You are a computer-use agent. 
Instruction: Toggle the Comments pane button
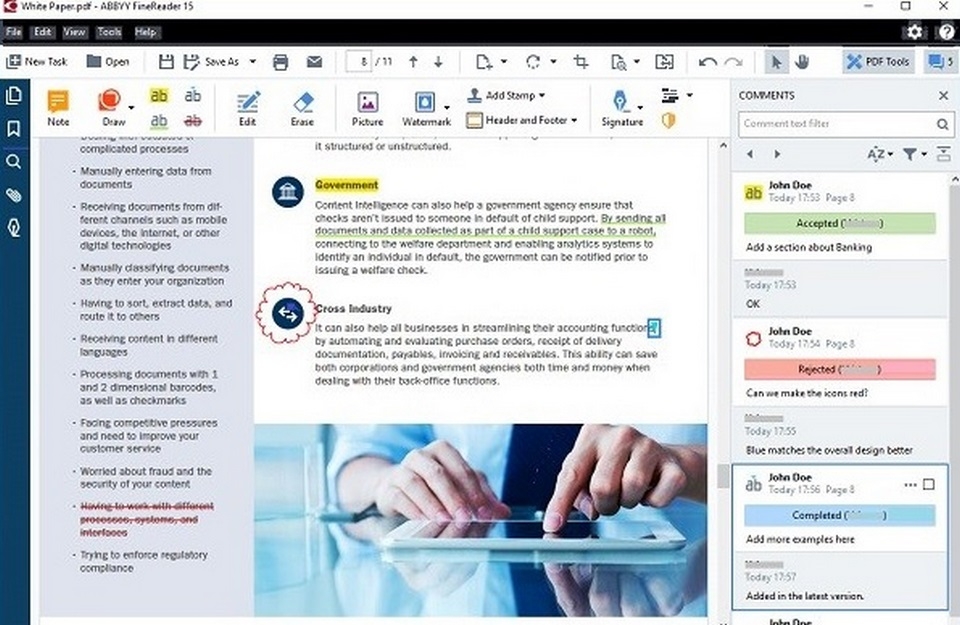click(x=940, y=62)
